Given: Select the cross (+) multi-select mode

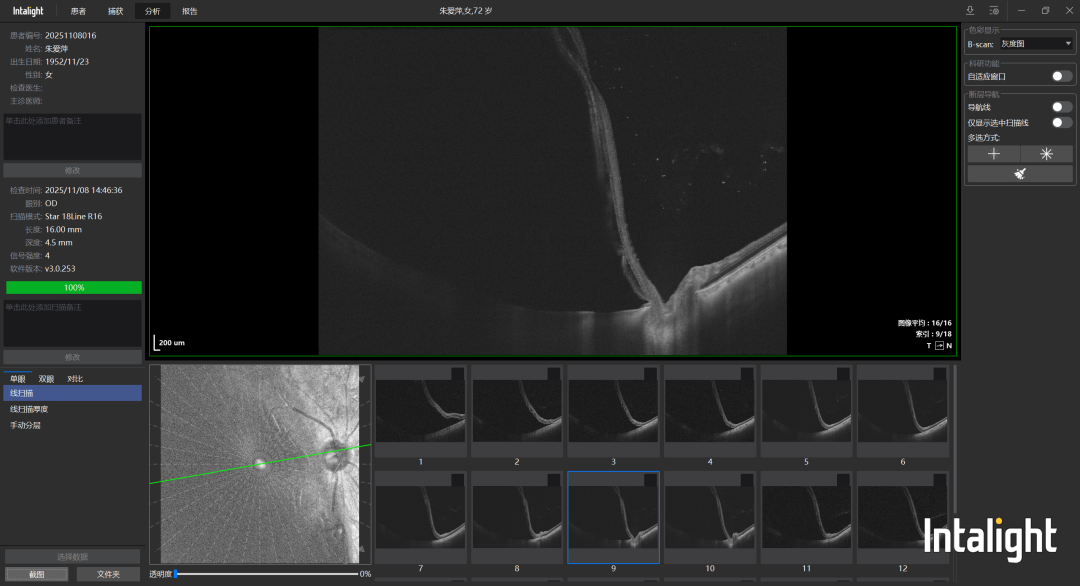Looking at the screenshot, I should tap(994, 154).
